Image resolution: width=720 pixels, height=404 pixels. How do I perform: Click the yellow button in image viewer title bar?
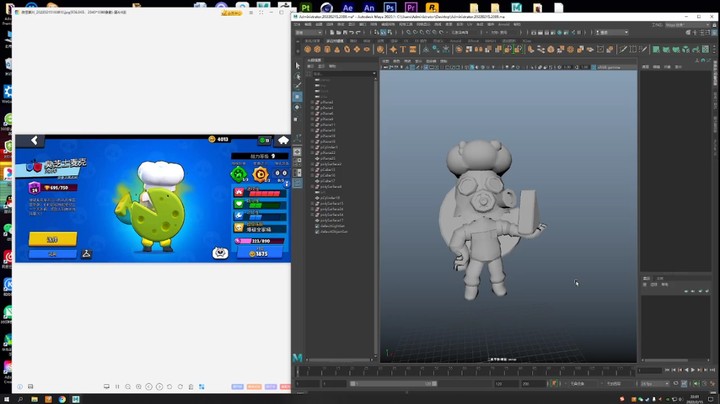[x=231, y=13]
